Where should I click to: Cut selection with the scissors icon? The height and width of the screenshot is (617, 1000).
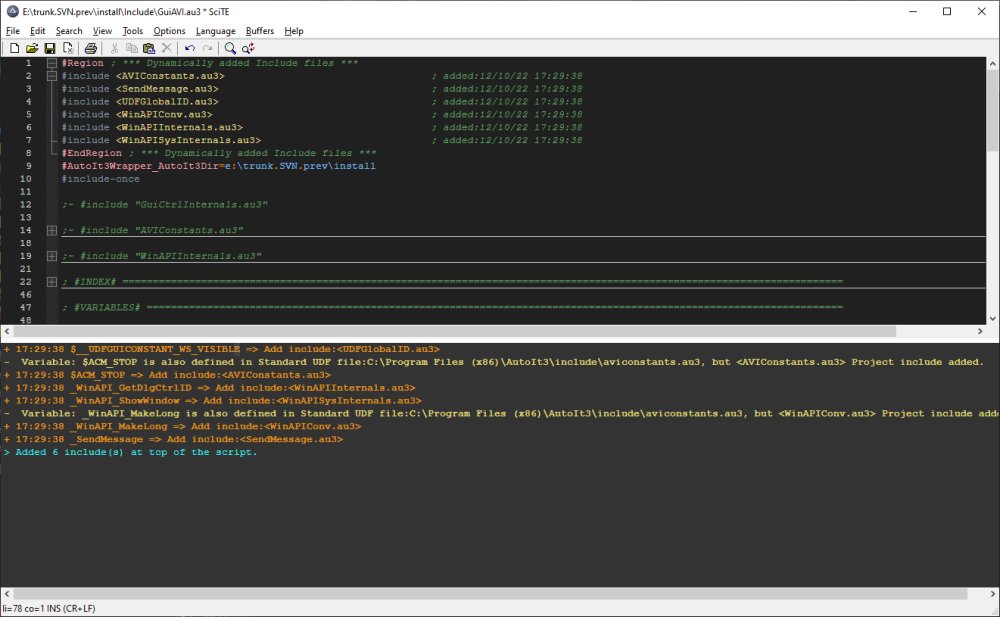tap(114, 48)
